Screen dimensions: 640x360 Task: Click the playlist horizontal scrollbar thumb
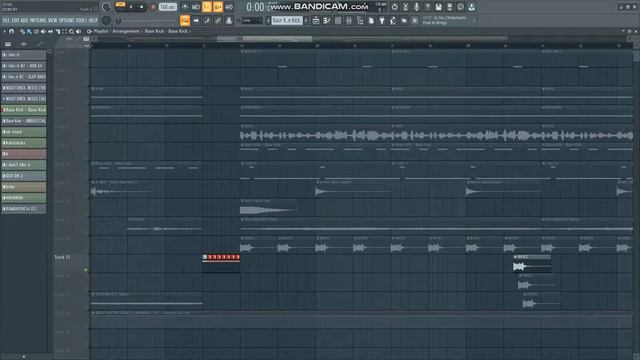[x=264, y=39]
